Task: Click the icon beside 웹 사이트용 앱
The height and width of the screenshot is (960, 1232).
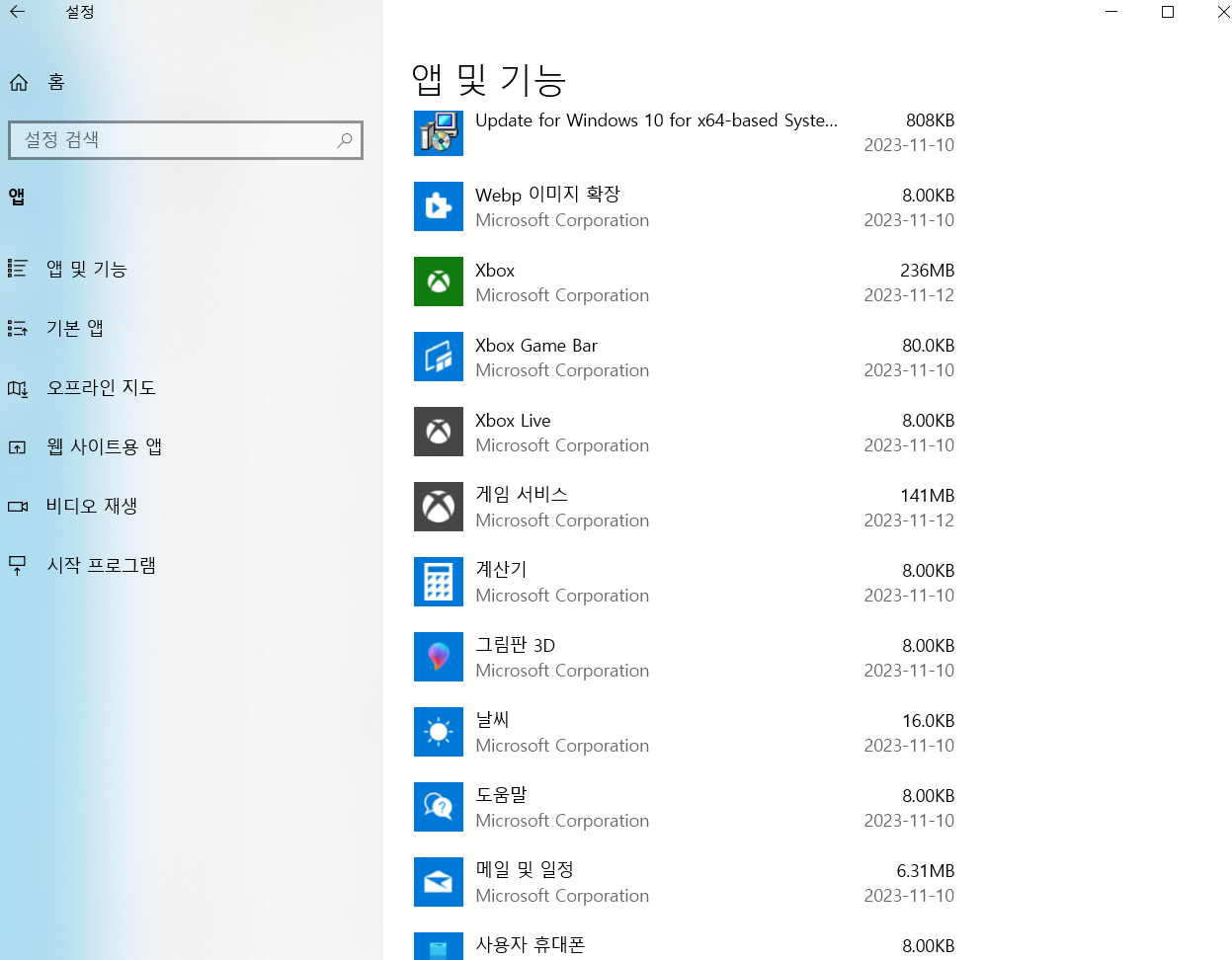Action: click(18, 447)
